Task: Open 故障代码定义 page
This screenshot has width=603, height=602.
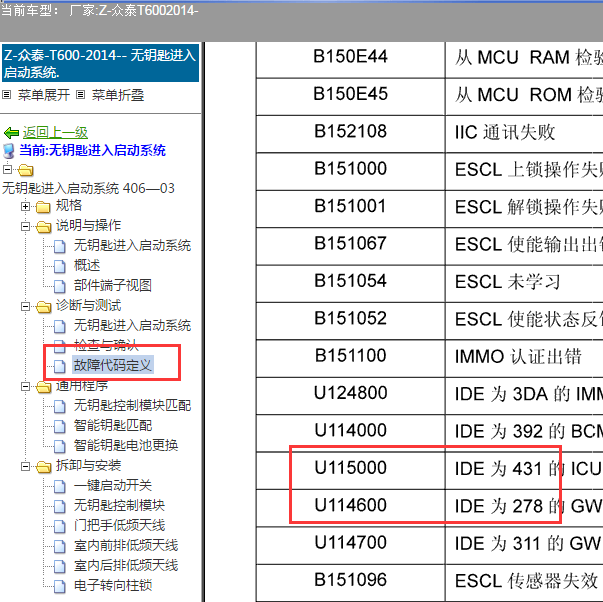Action: coord(113,365)
